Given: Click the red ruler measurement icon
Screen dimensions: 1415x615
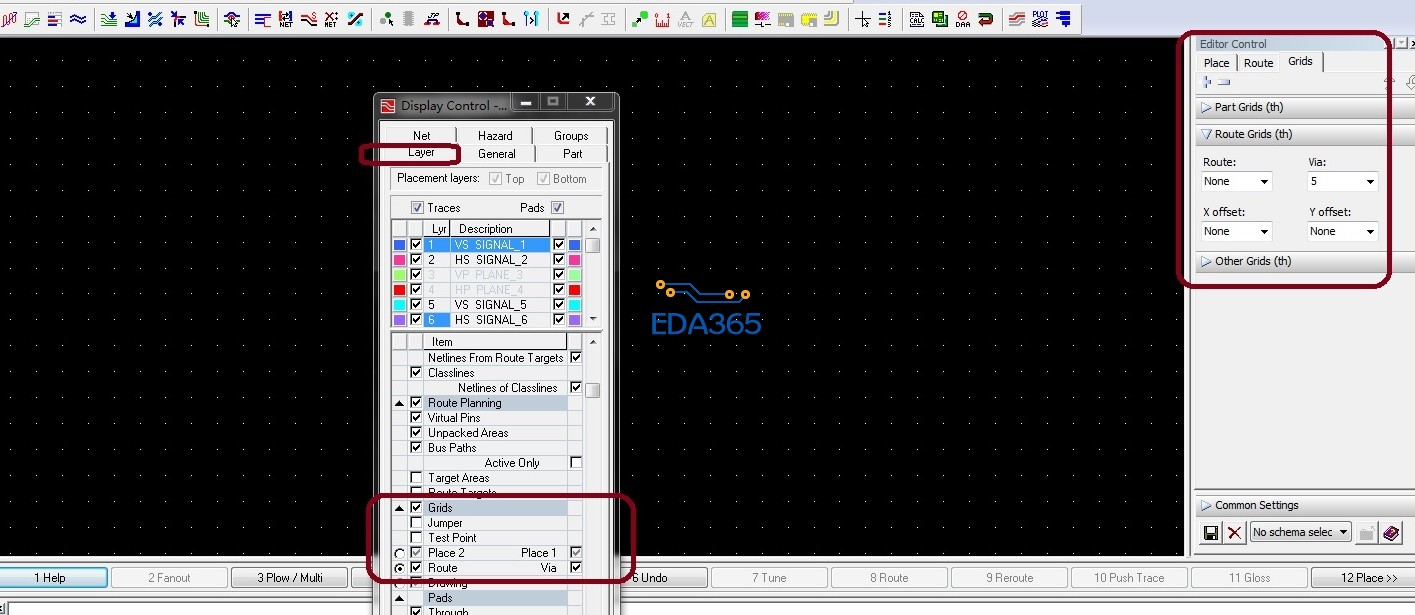Looking at the screenshot, I should tap(661, 19).
